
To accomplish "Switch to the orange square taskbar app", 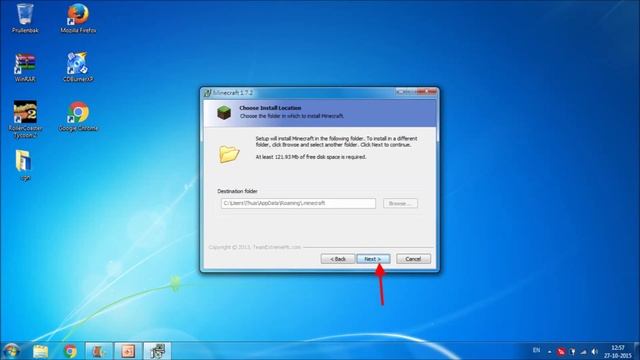I will coord(128,351).
